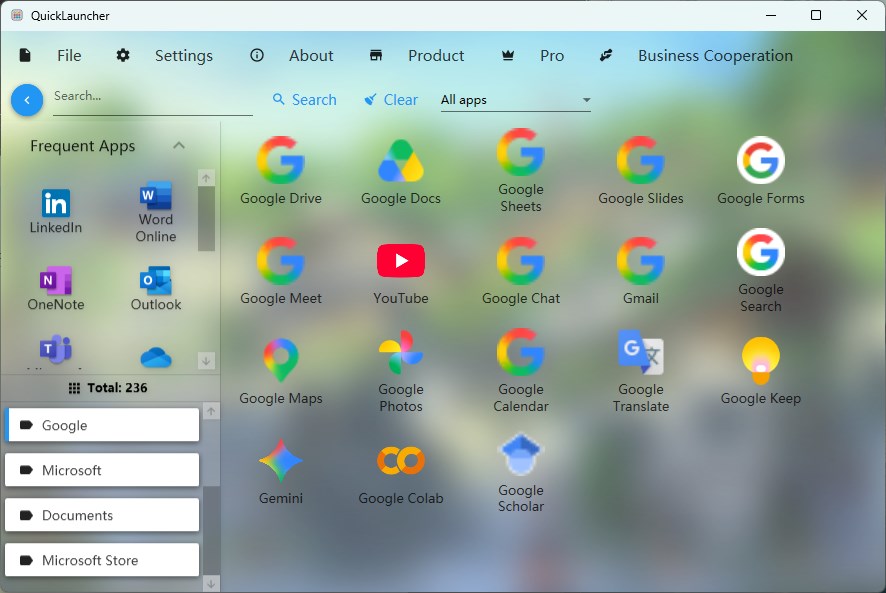The height and width of the screenshot is (593, 886).
Task: Open the Google Translate icon
Action: (x=640, y=352)
